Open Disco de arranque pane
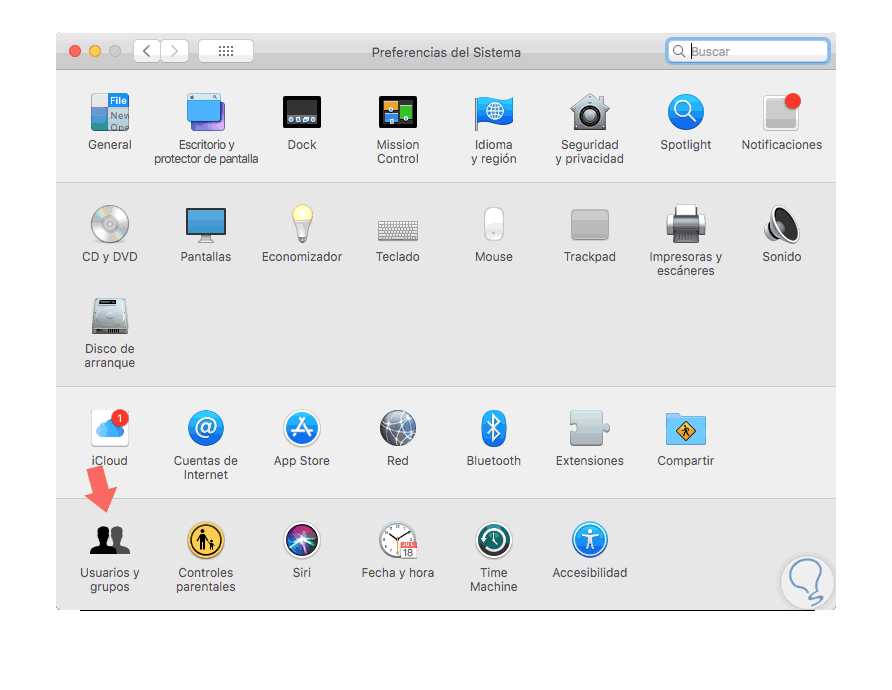This screenshot has width=892, height=690. [110, 316]
